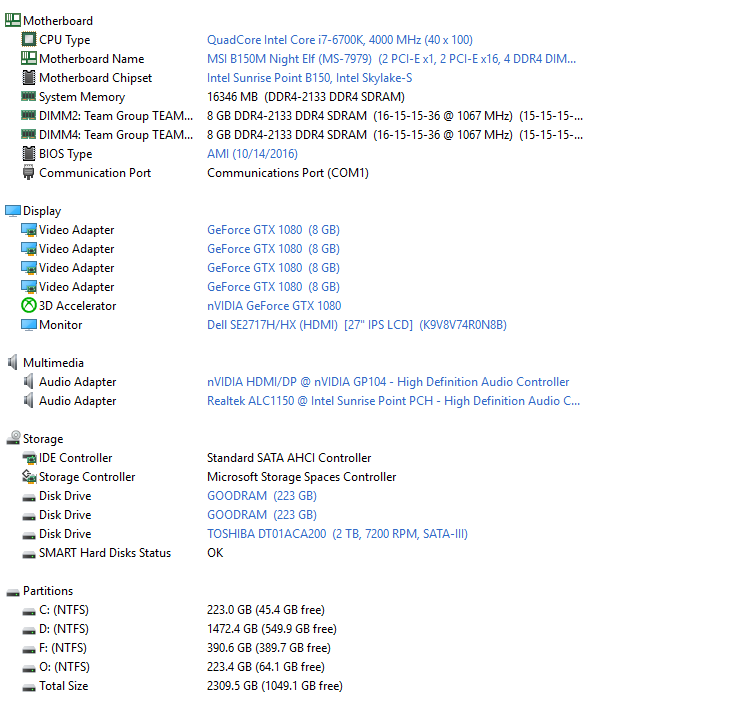
Task: Select the Partitions section heading
Action: click(x=48, y=591)
